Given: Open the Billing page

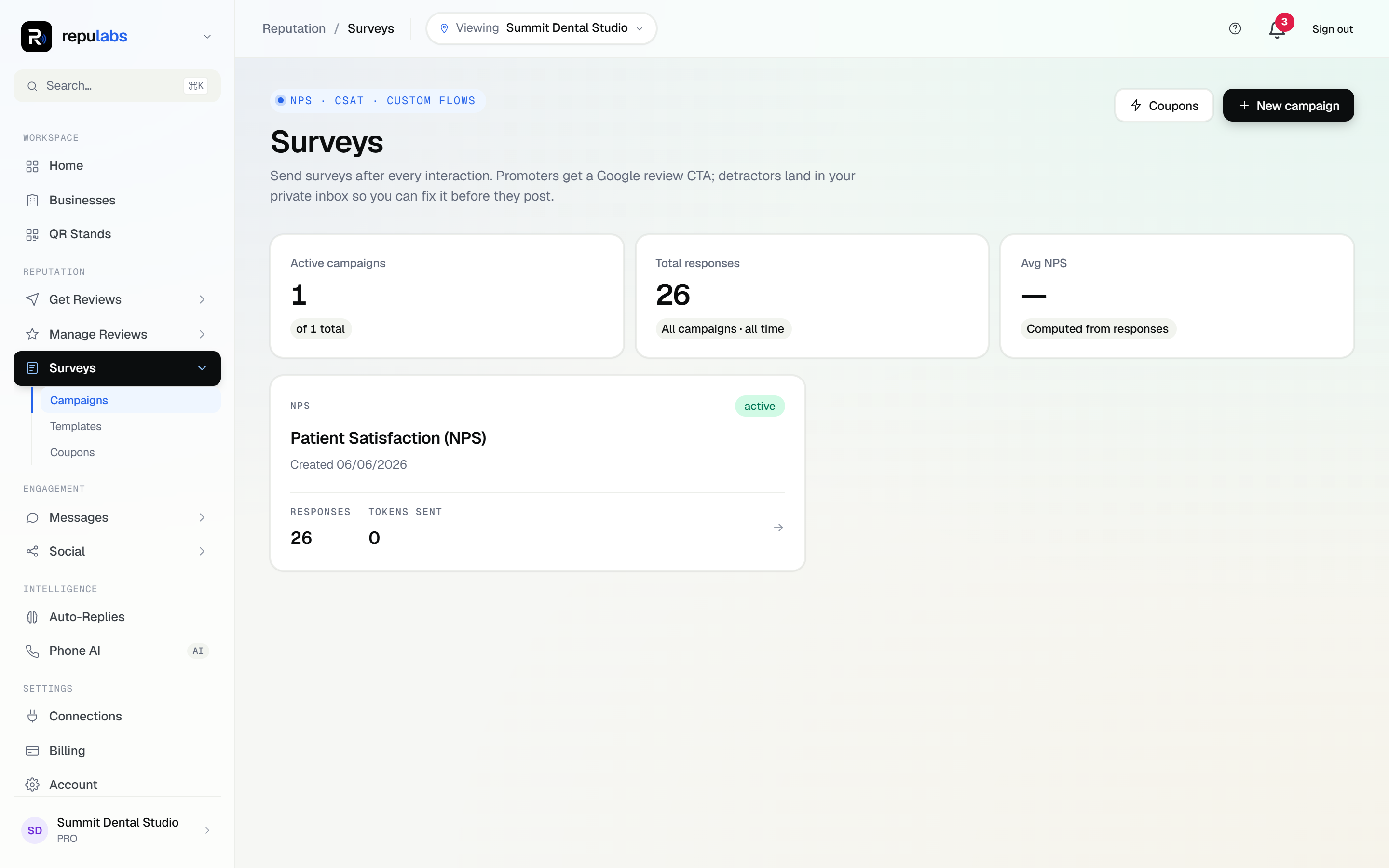Looking at the screenshot, I should 117,751.
